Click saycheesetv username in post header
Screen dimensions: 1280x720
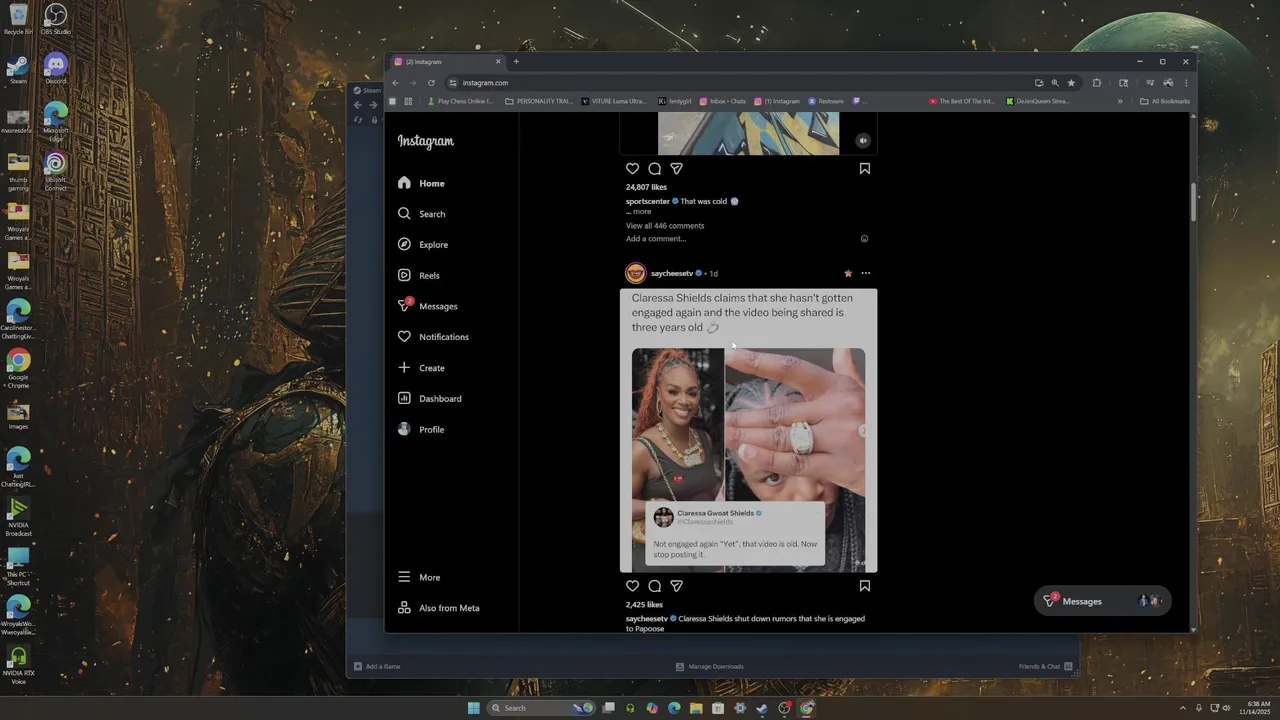pos(672,273)
